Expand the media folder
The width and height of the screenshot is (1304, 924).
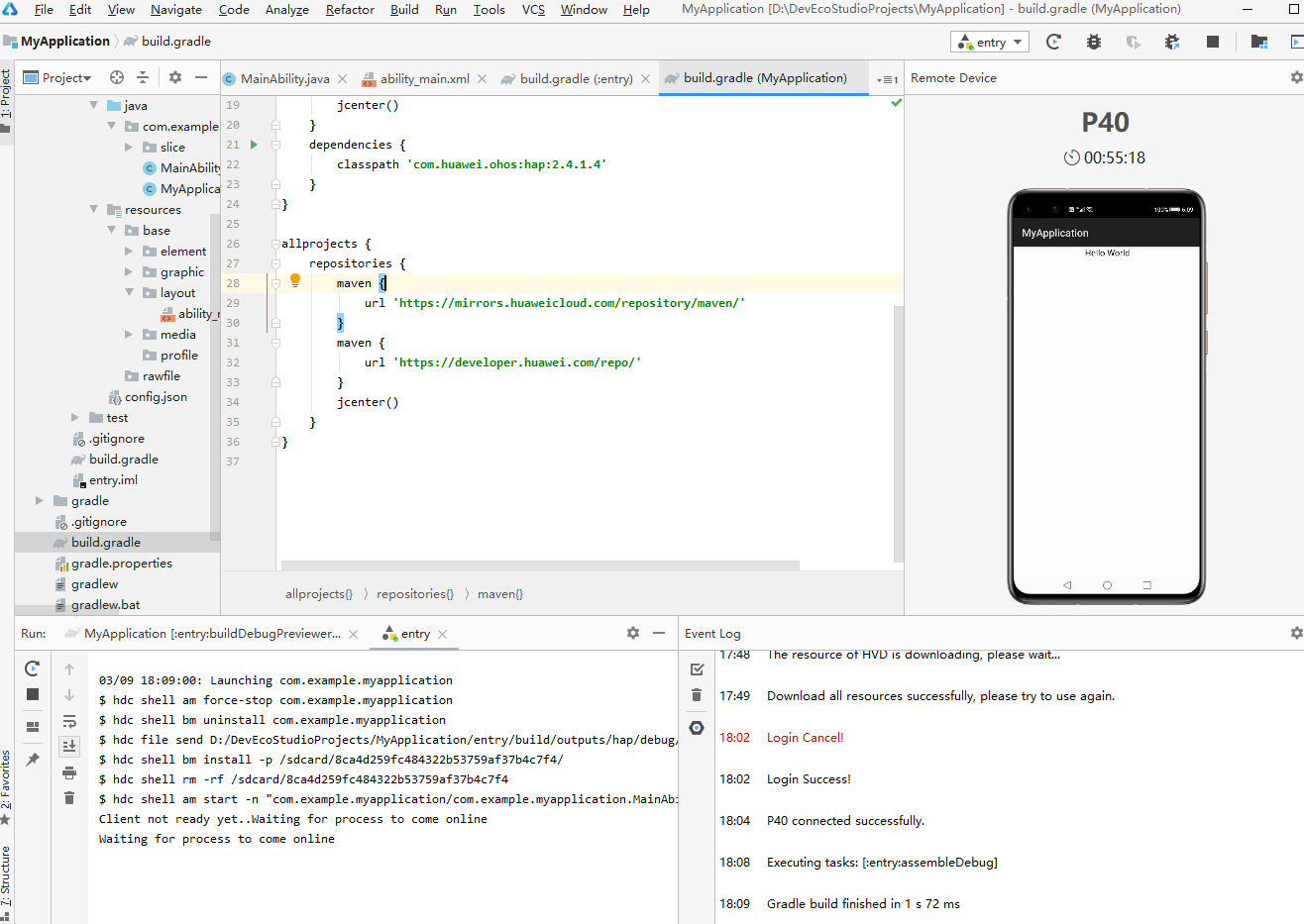click(129, 334)
